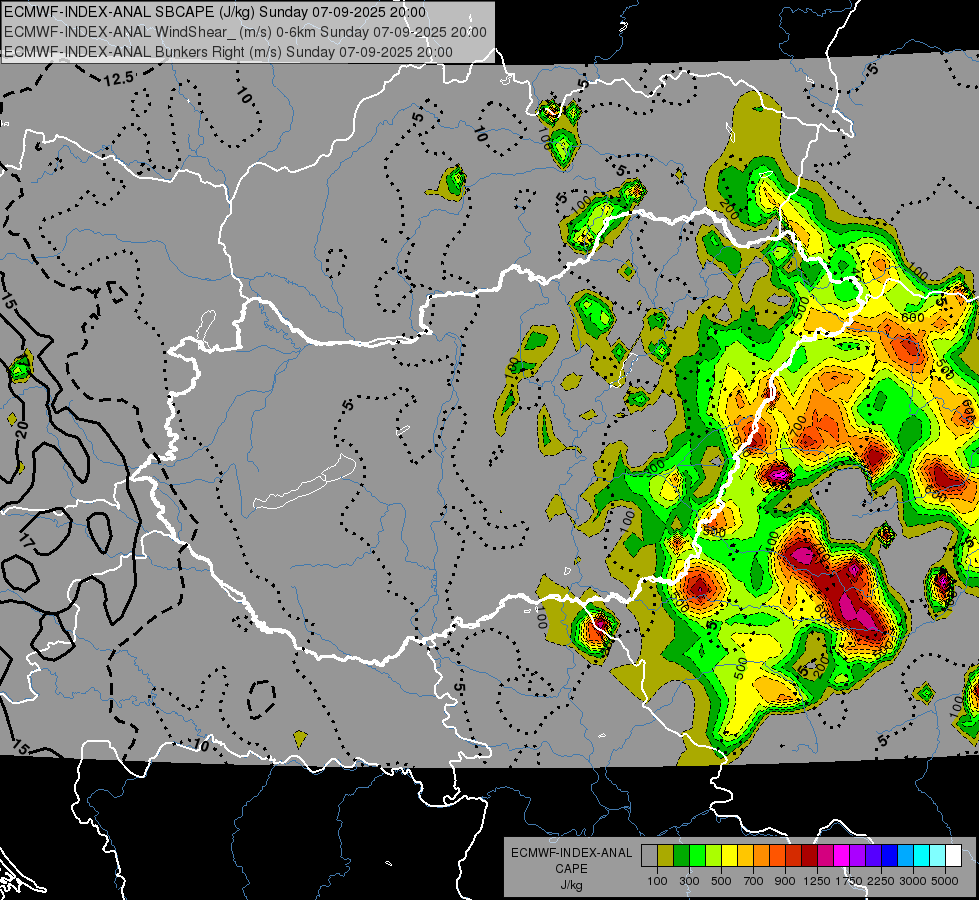This screenshot has width=979, height=900.
Task: Click the pure yellow legend swatch
Action: click(729, 855)
